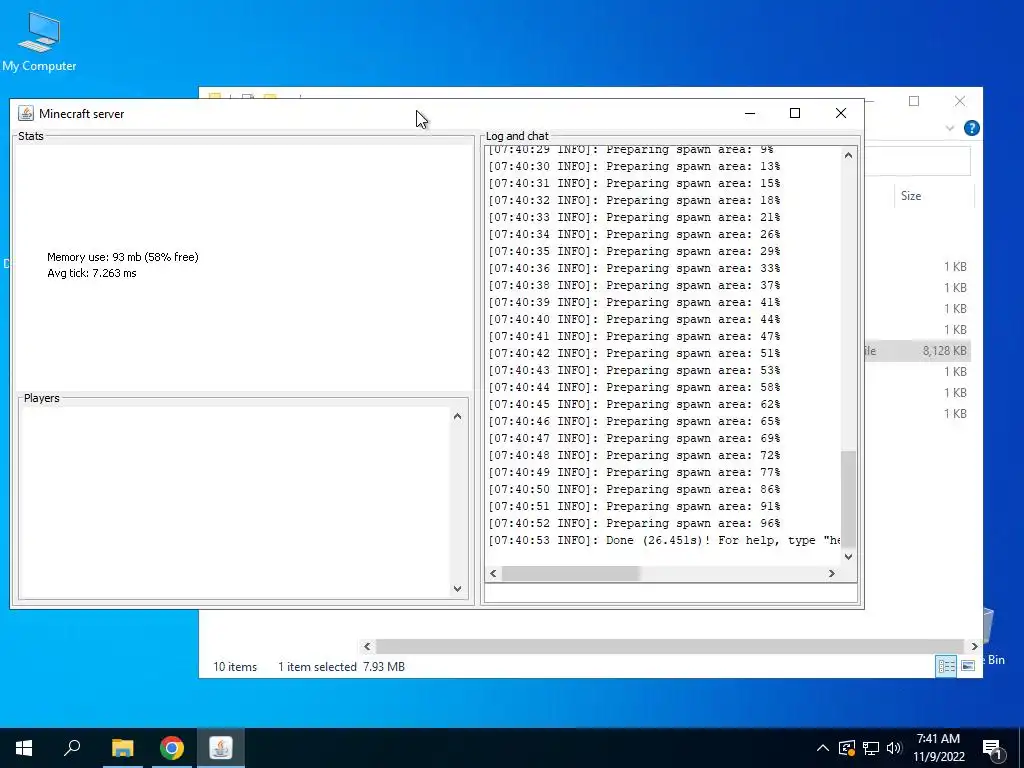Minimize the Minecraft server window
Viewport: 1024px width, 768px height.
(750, 114)
